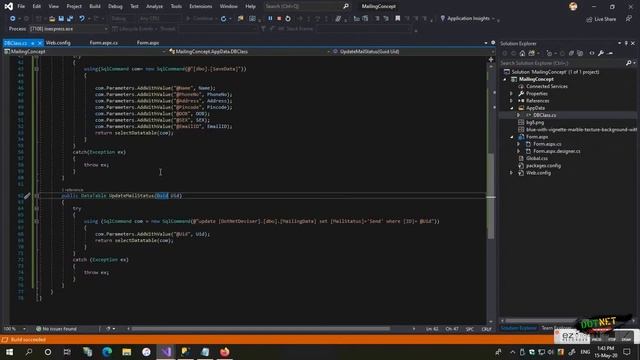Click the Navigate Backward icon
The height and width of the screenshot is (360, 640).
pyautogui.click(x=13, y=19)
